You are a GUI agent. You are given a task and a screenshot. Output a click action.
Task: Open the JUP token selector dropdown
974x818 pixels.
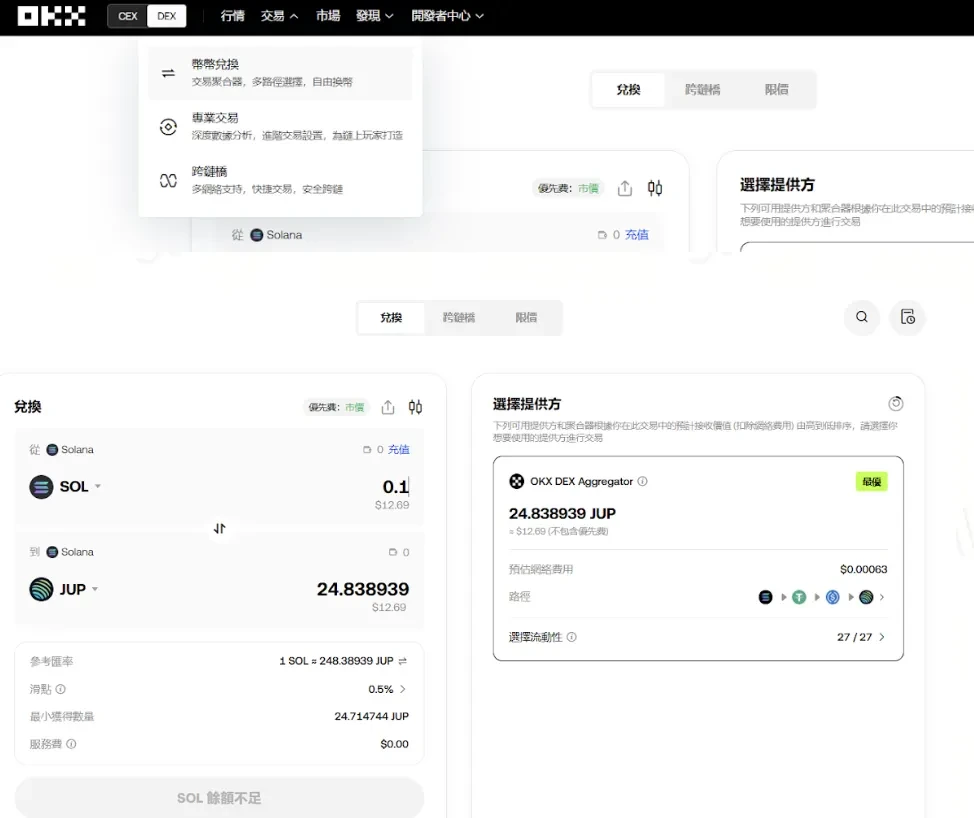(65, 589)
